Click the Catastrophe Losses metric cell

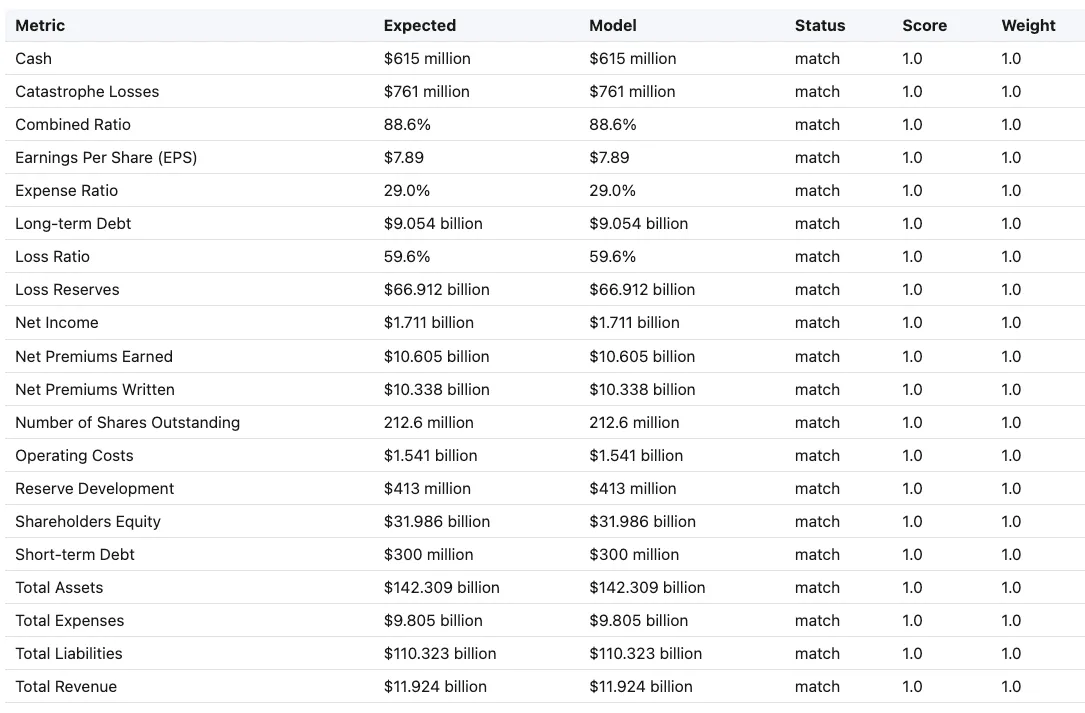(87, 91)
